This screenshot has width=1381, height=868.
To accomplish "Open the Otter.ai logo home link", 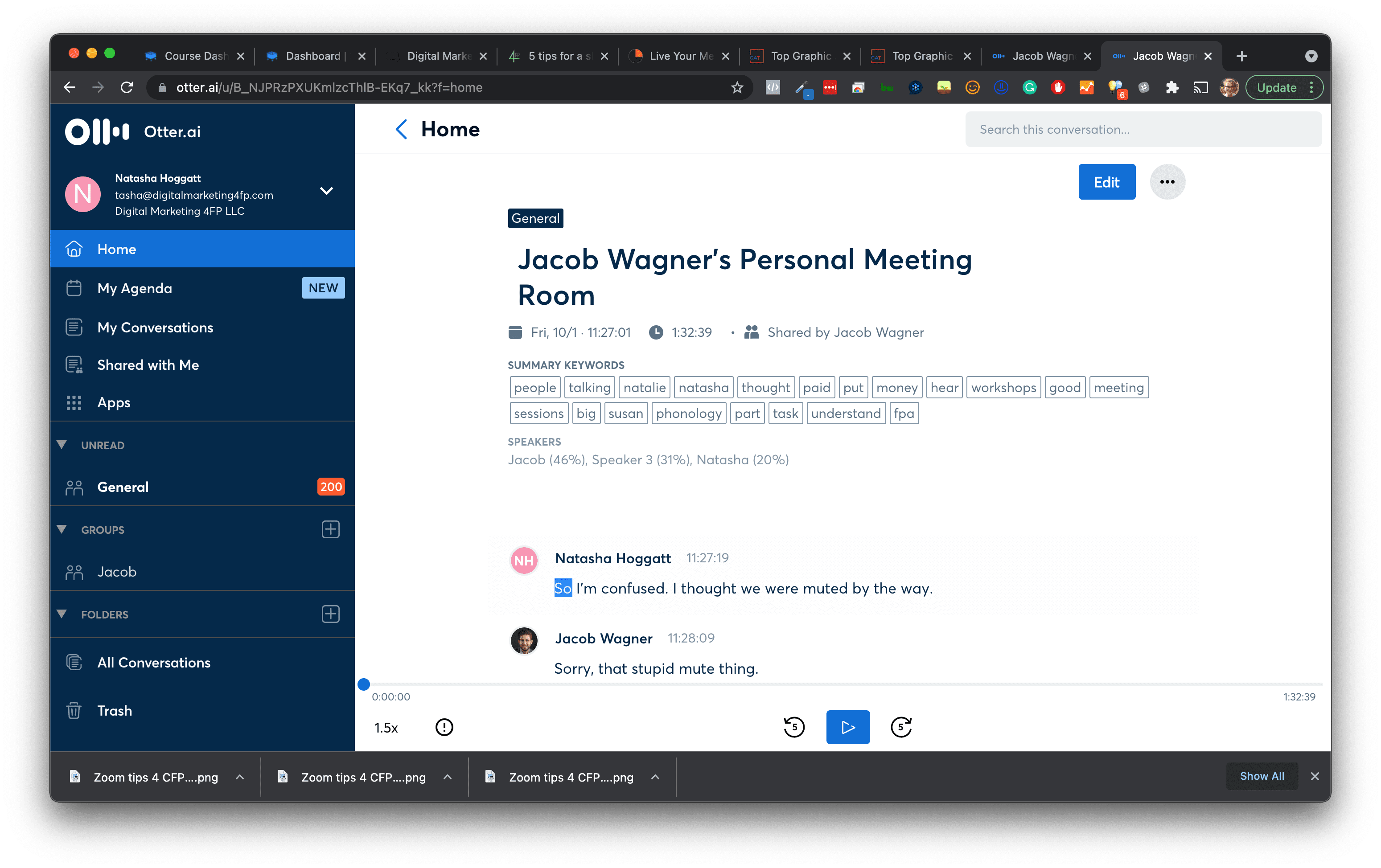I will 132,132.
